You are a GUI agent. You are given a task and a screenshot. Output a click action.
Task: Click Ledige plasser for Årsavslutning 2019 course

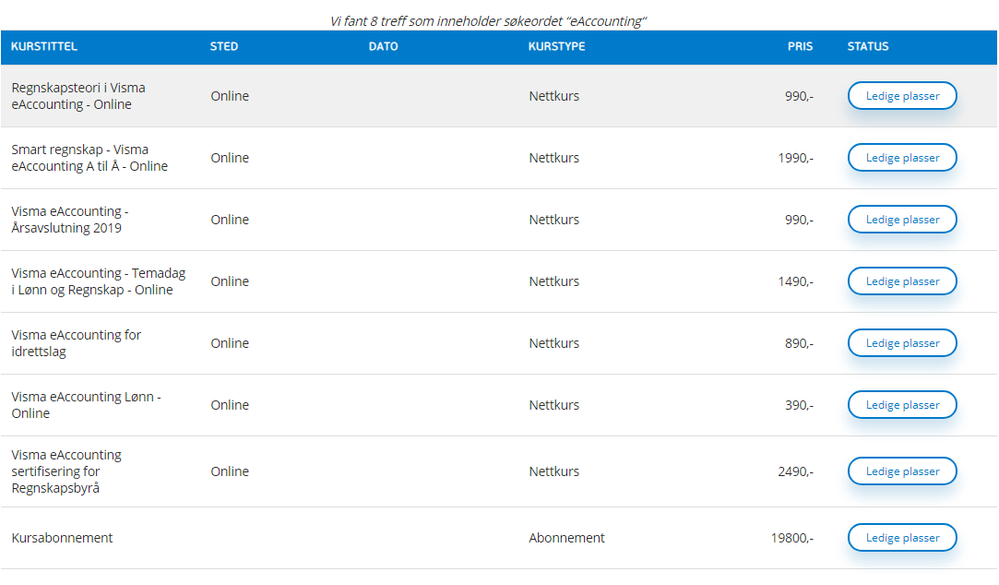(x=902, y=219)
